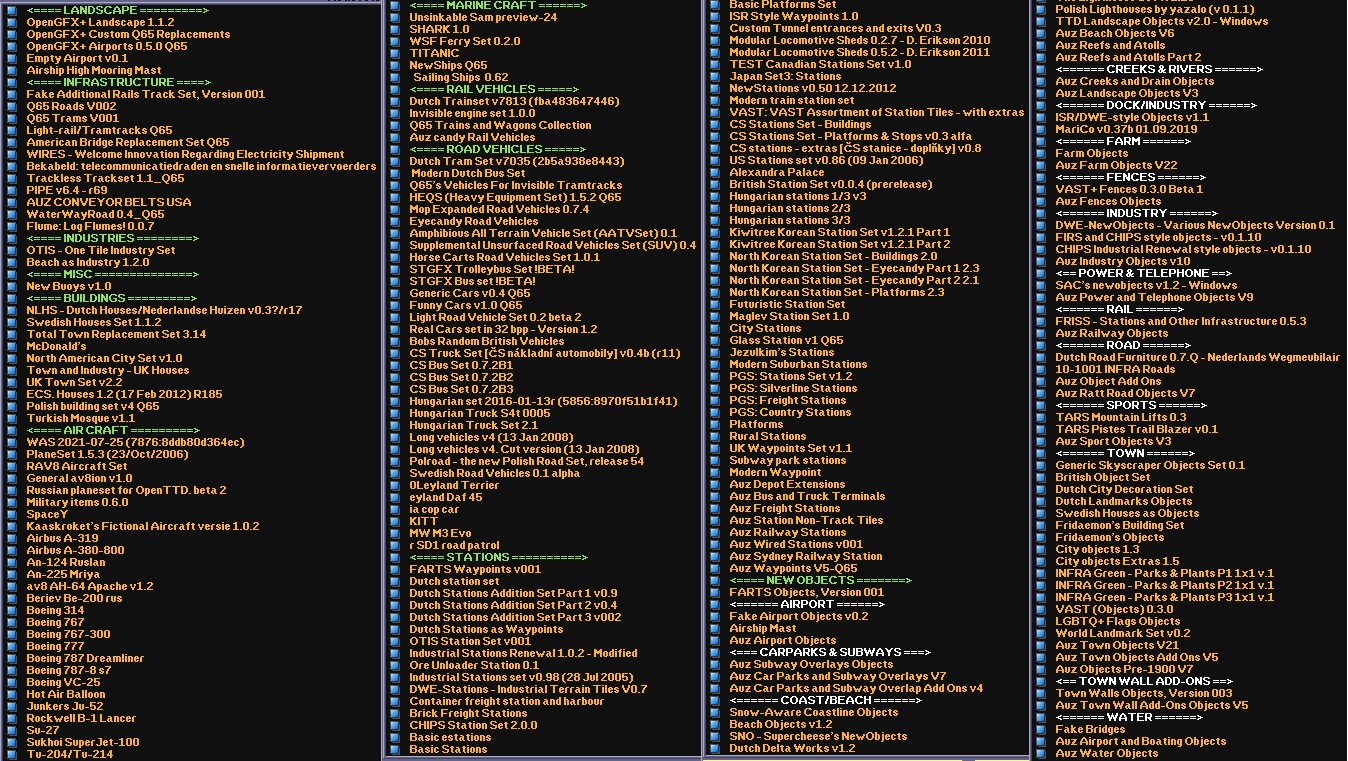Select Auz Reefs and Atolls Part 2
Screen dimensions: 1348x761
(x=1128, y=57)
